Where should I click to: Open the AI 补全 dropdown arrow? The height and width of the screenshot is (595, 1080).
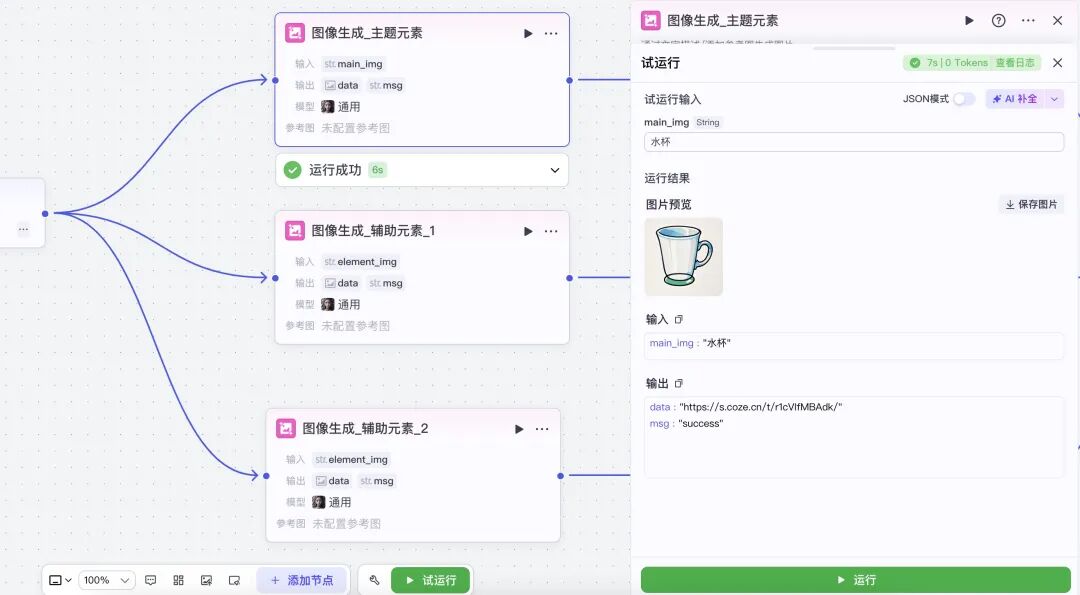coord(1055,99)
